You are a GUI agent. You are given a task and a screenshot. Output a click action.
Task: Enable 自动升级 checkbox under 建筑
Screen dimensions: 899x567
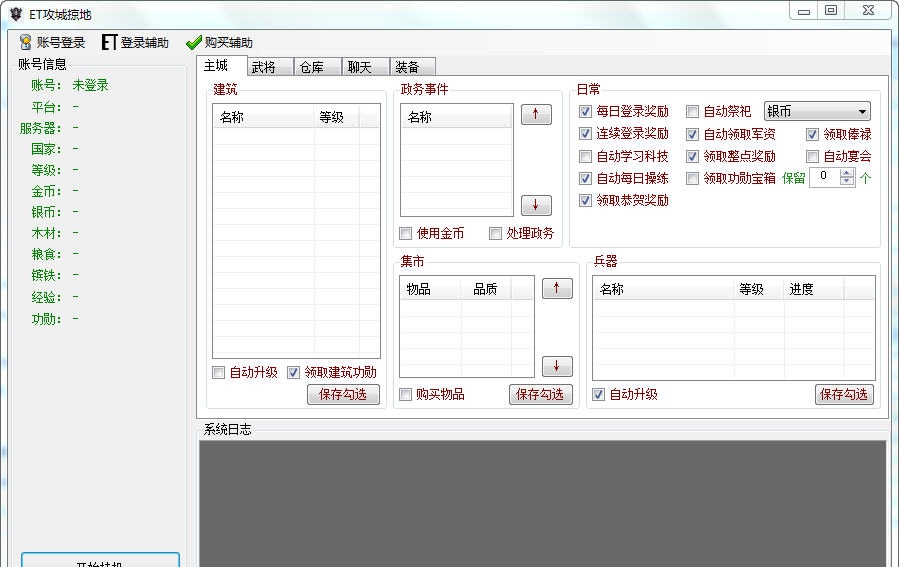(x=218, y=373)
